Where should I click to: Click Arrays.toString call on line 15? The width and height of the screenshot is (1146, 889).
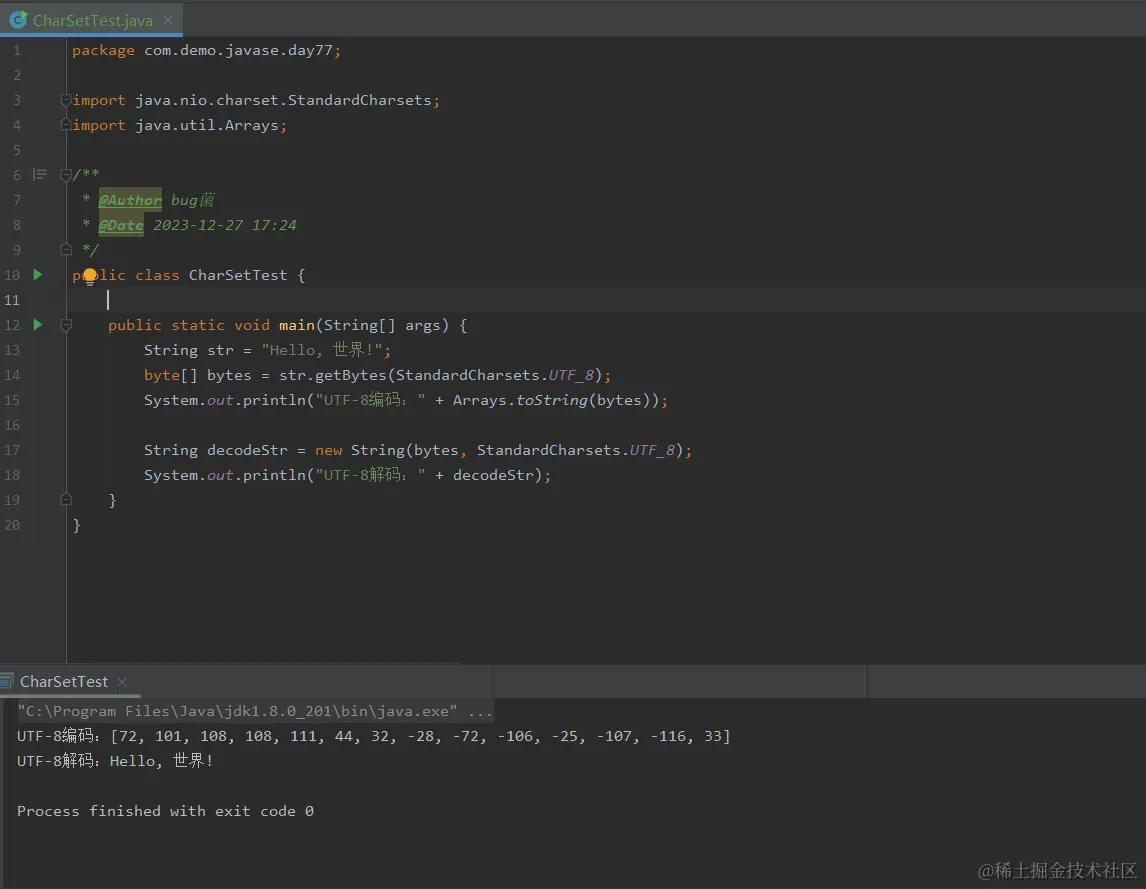(520, 400)
